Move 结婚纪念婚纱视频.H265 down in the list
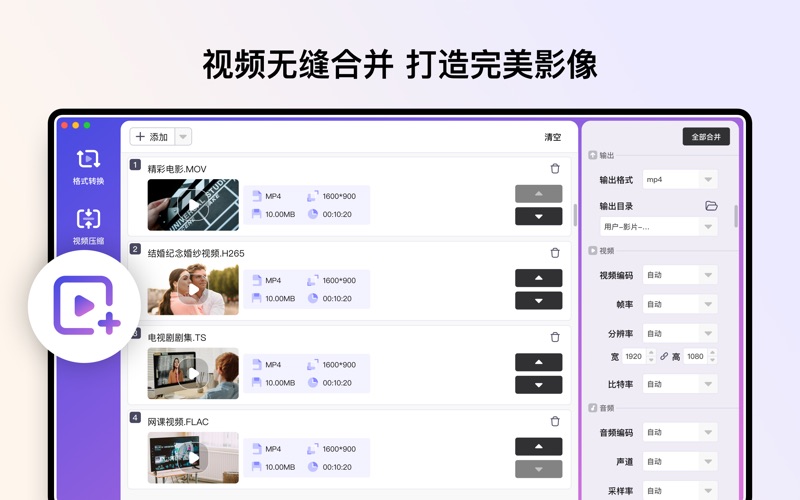The width and height of the screenshot is (800, 500). [x=539, y=301]
